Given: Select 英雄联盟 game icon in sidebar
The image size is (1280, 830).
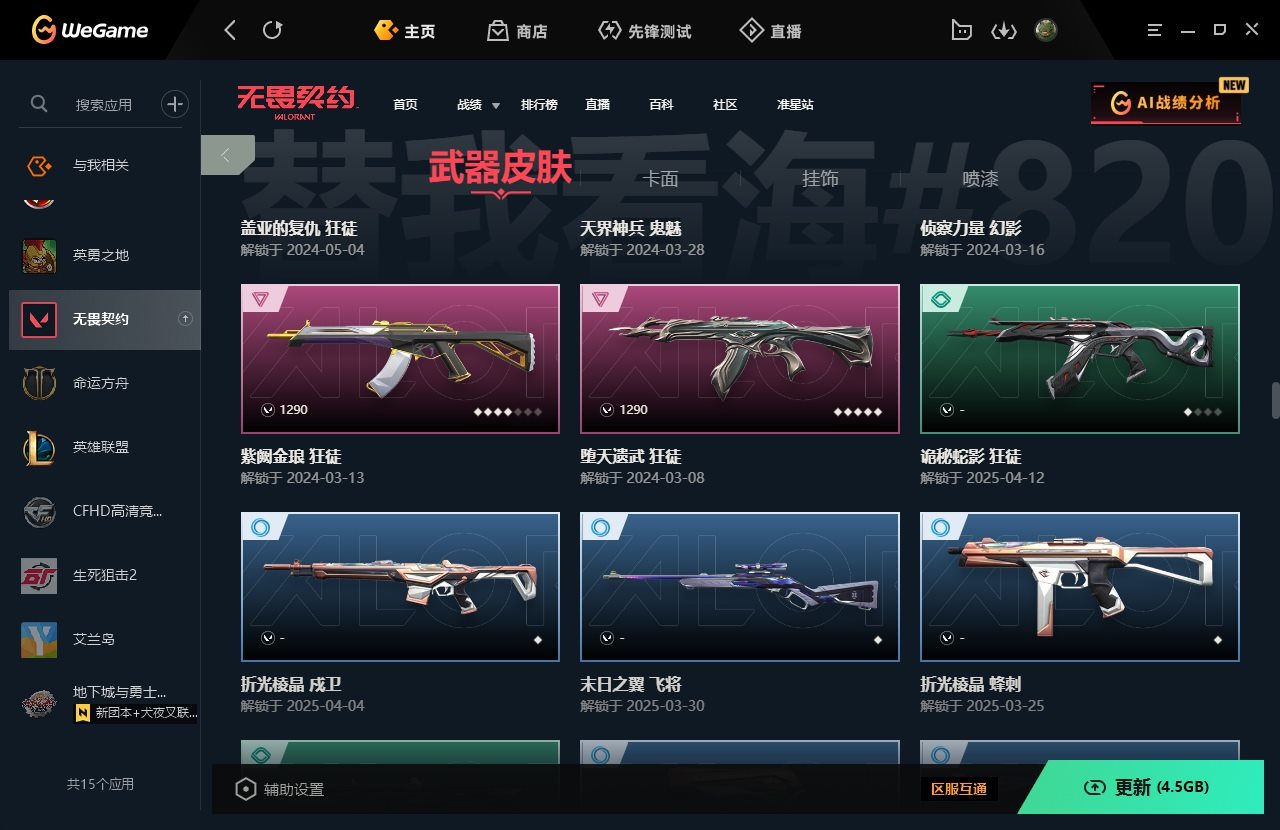Looking at the screenshot, I should pos(39,447).
